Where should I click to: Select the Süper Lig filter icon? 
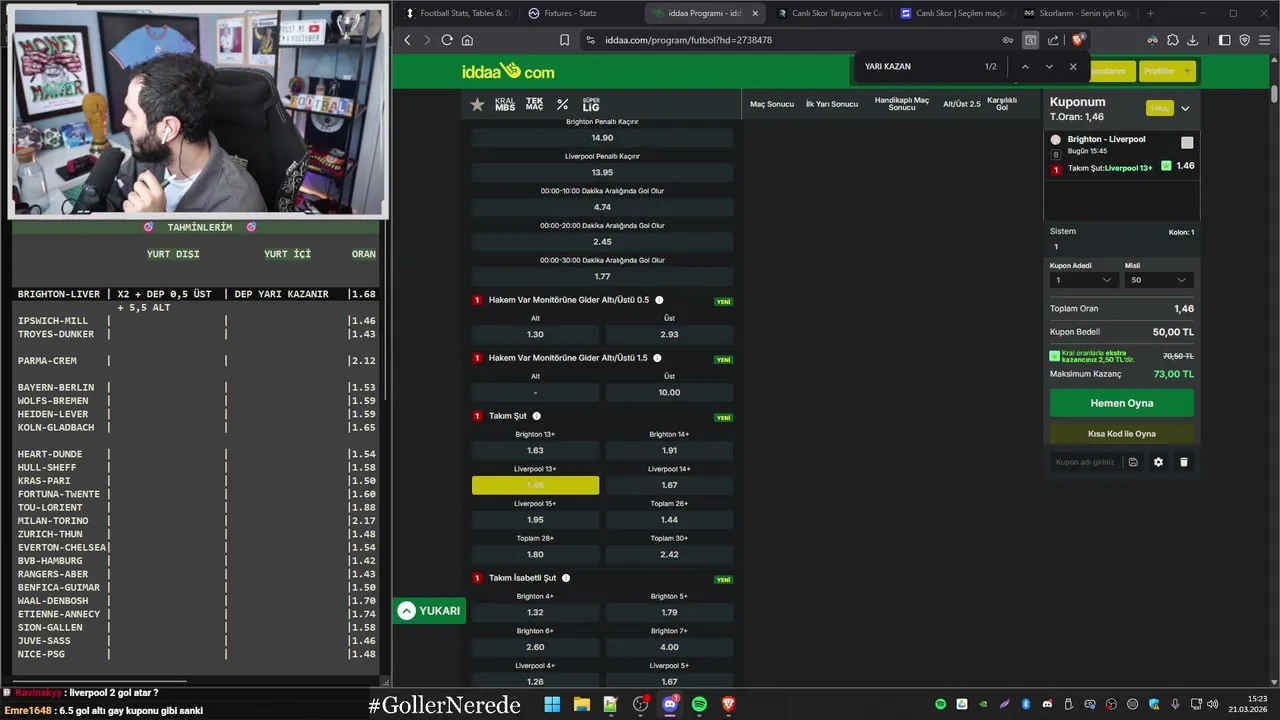591,104
